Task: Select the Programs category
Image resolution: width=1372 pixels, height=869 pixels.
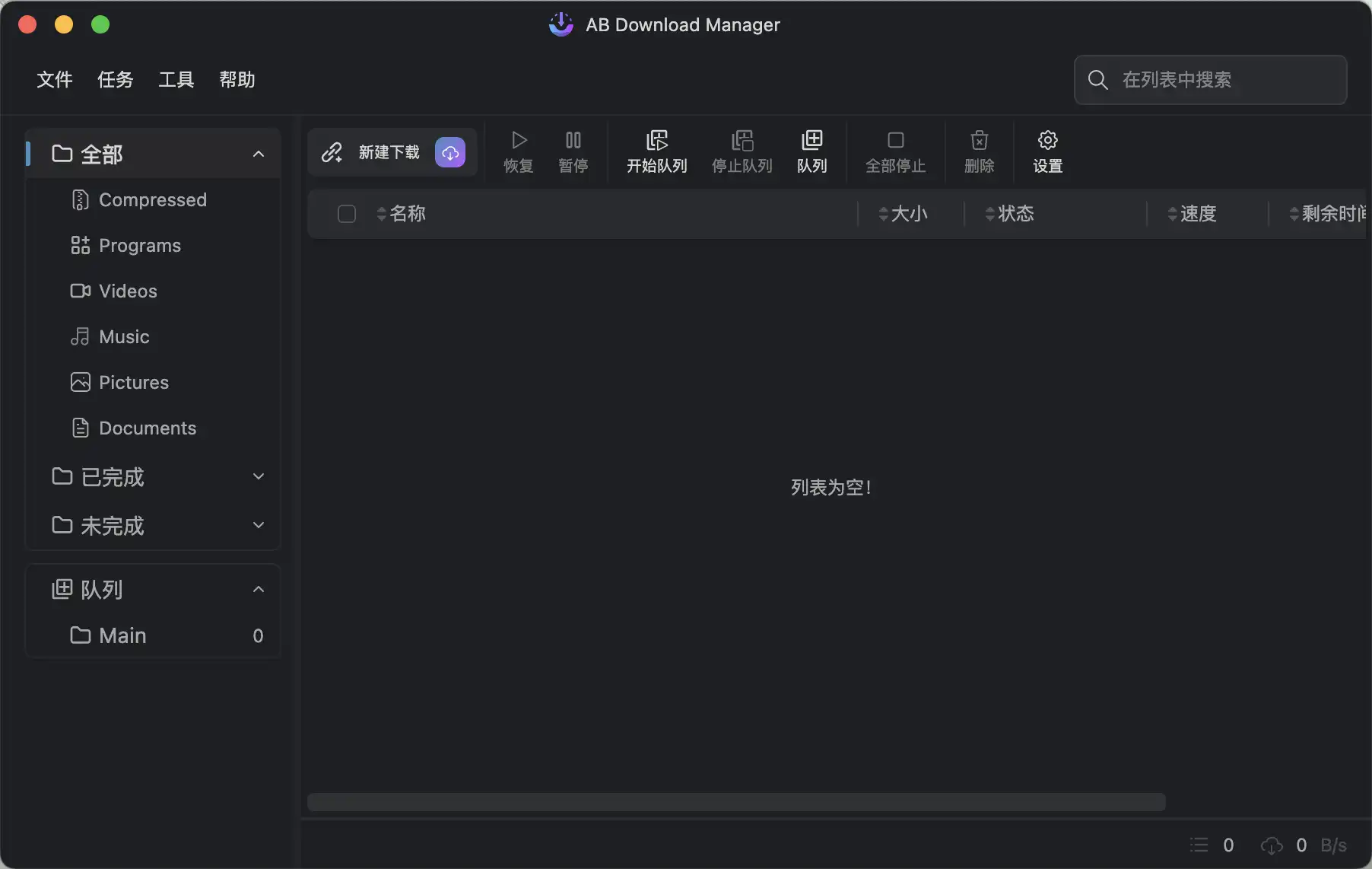Action: point(153,245)
